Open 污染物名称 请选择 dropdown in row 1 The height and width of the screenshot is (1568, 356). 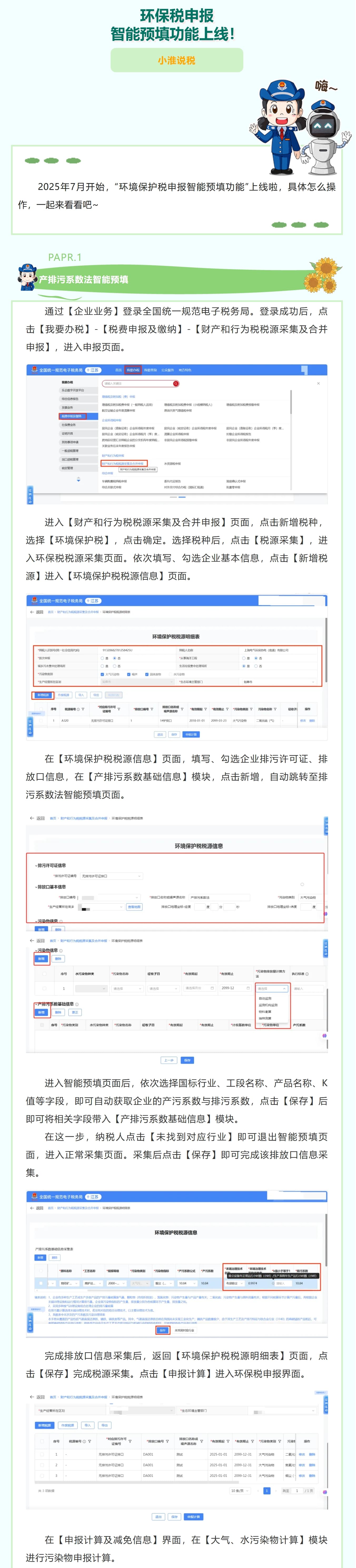[x=127, y=988]
